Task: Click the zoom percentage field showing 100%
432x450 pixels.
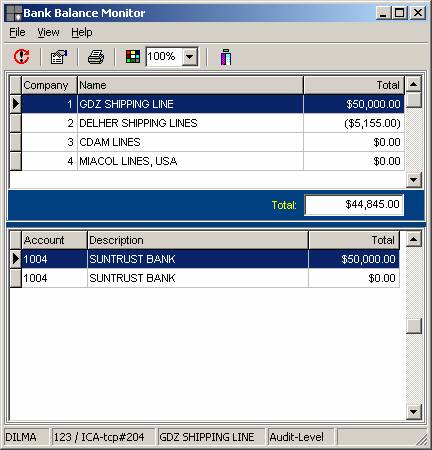Action: click(164, 57)
